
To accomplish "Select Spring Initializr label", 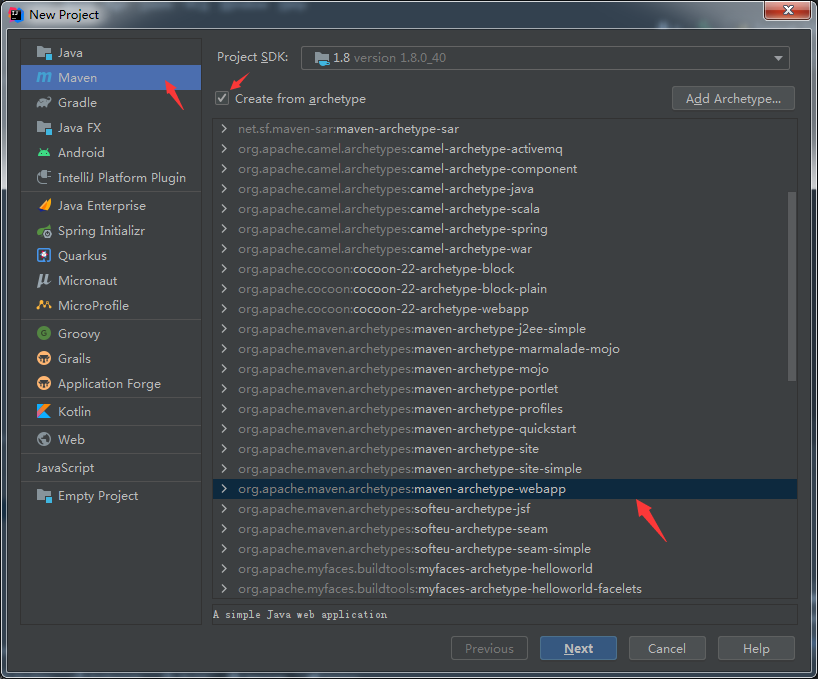I will 101,231.
